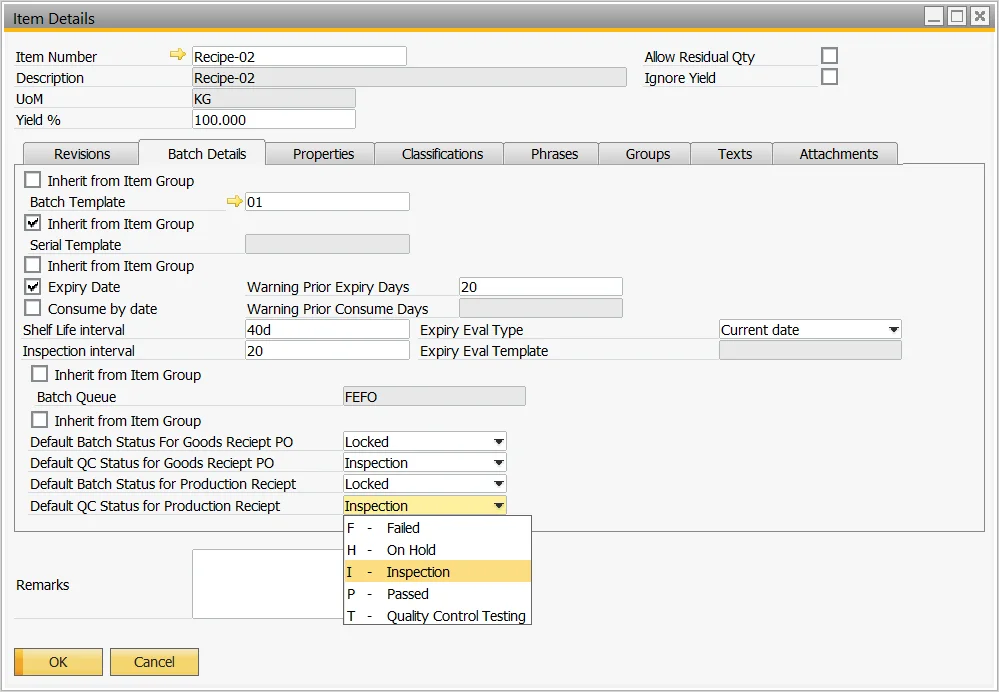This screenshot has height=692, width=999.
Task: Select T - Quality Control Testing option
Action: pyautogui.click(x=437, y=616)
